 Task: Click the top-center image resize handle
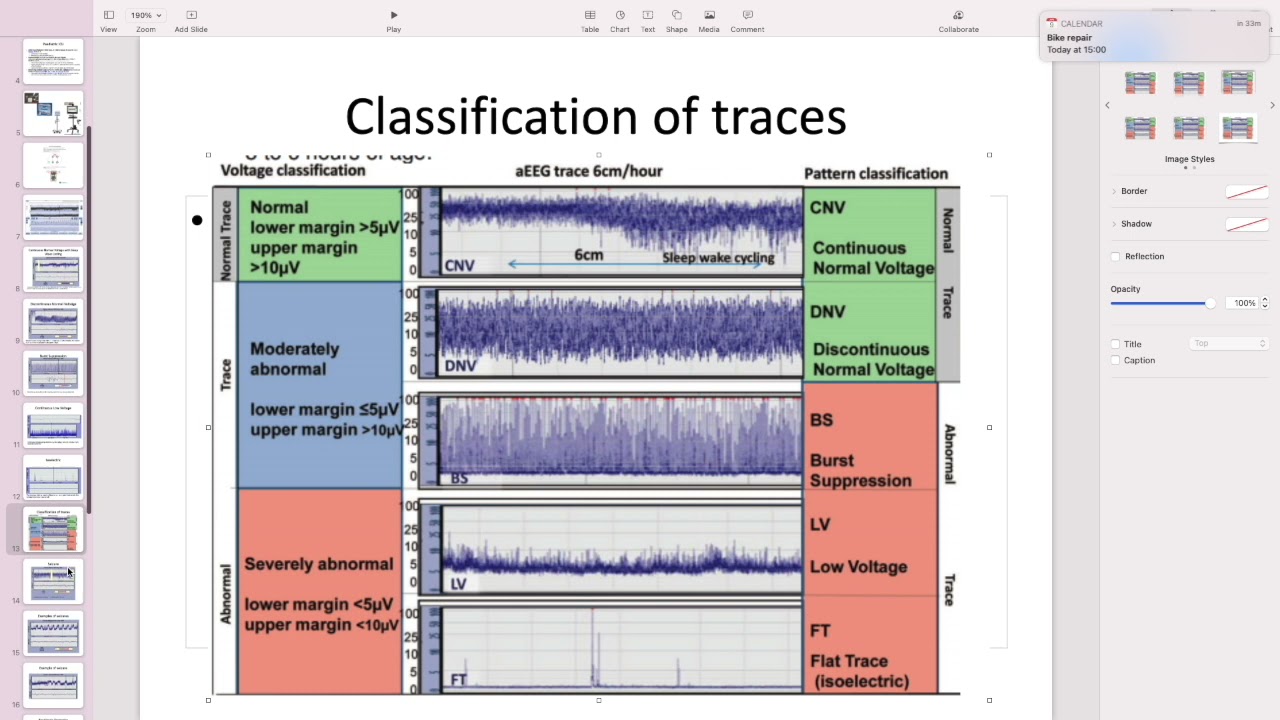(599, 155)
